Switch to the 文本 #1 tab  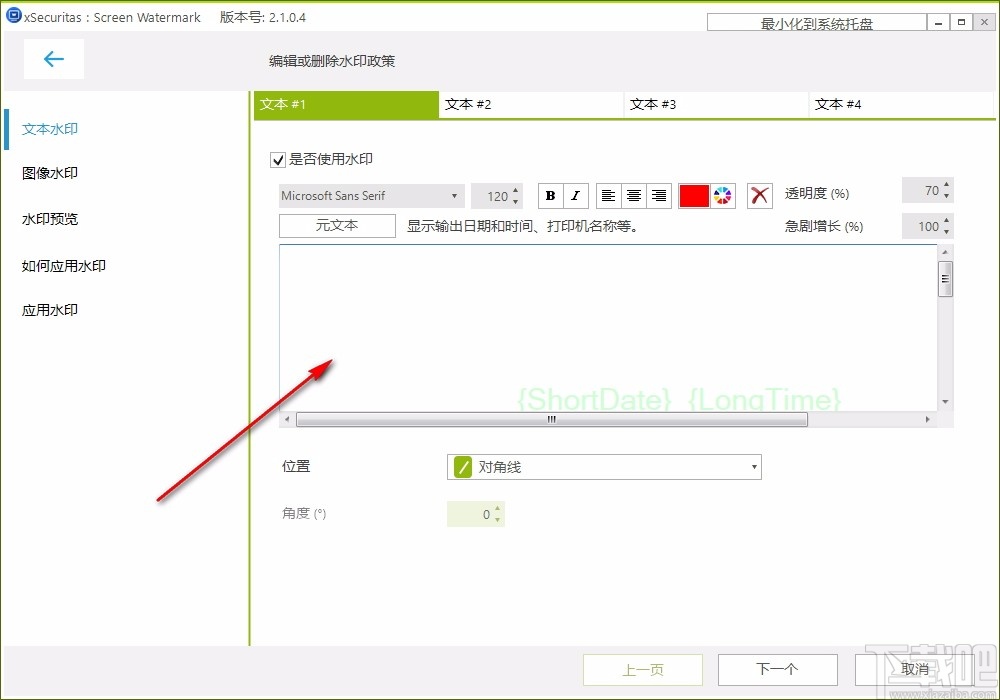tap(346, 105)
